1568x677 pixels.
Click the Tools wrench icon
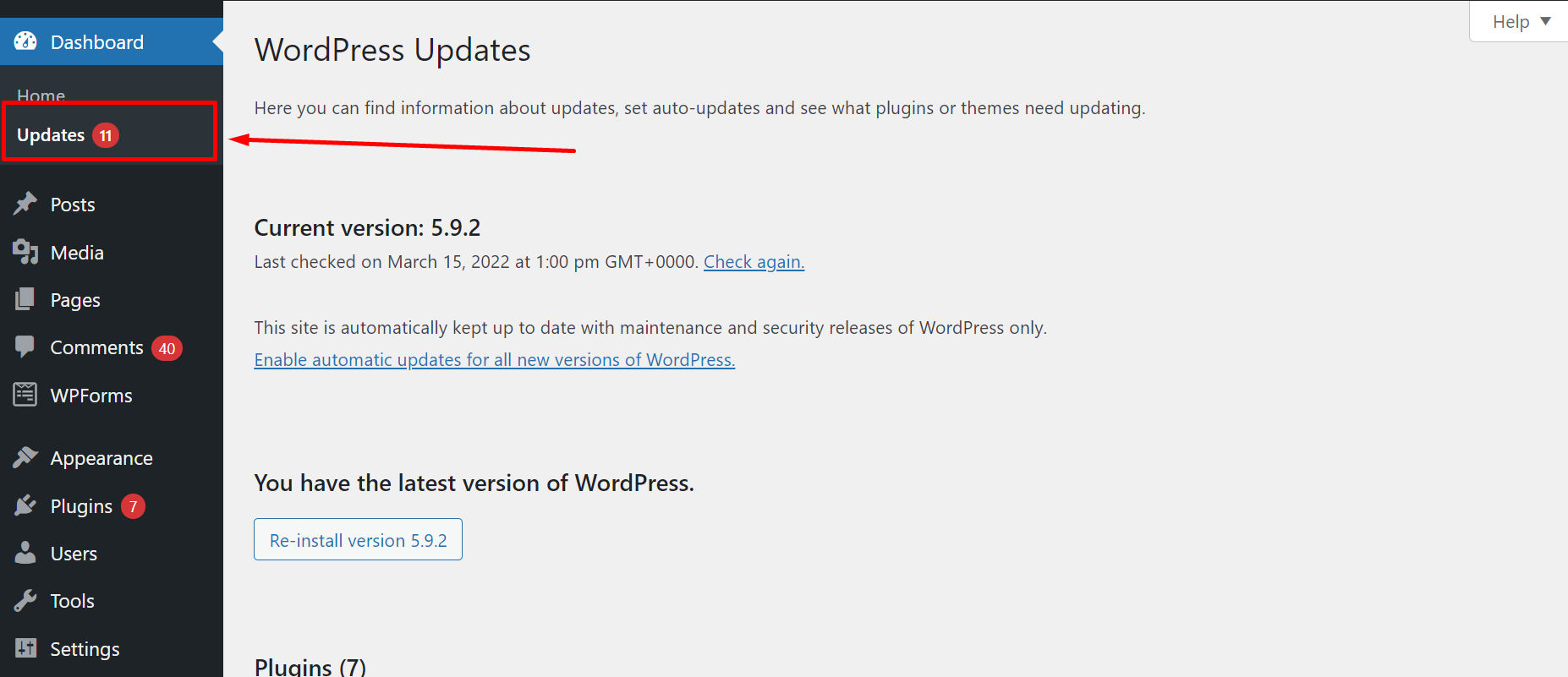[25, 600]
